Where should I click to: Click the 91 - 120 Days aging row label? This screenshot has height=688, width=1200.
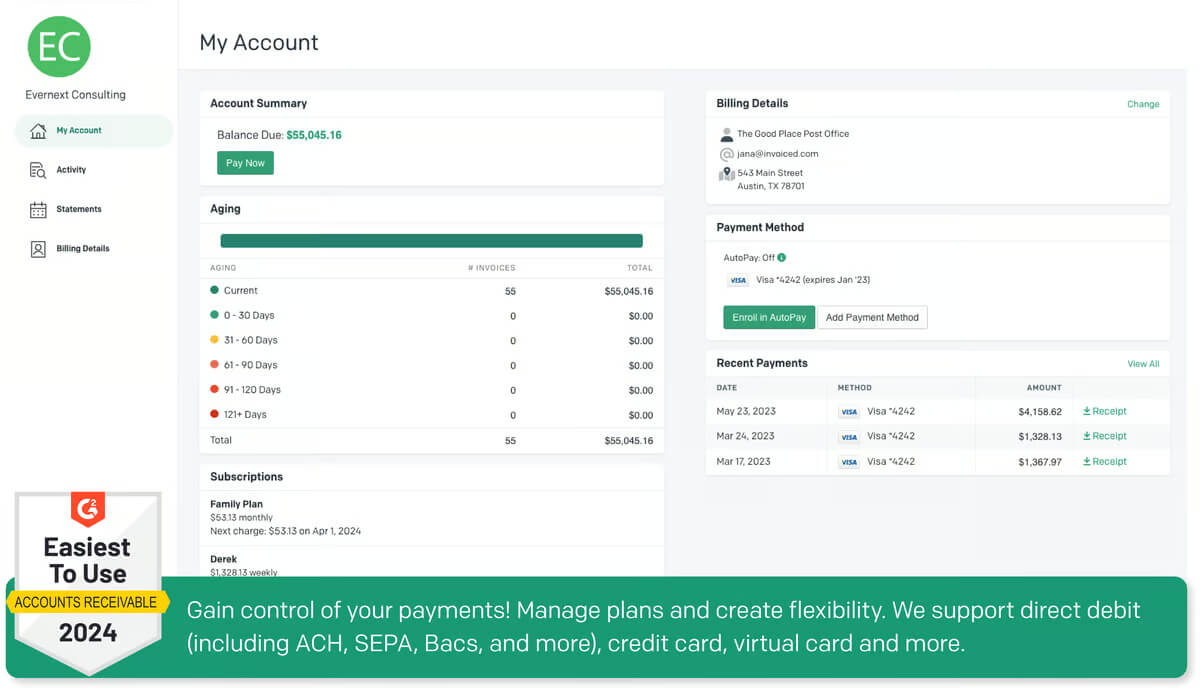pyautogui.click(x=252, y=390)
